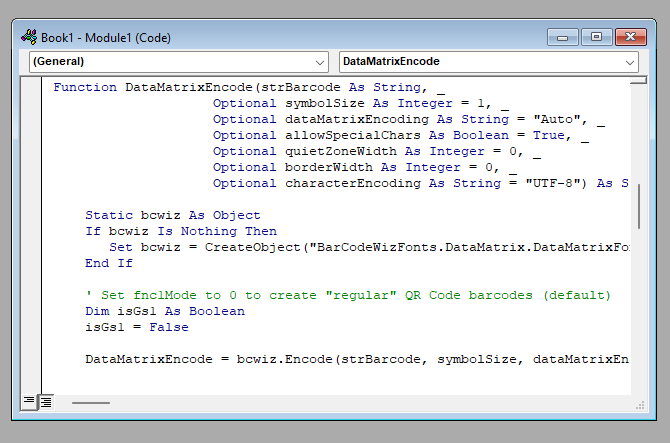This screenshot has width=670, height=443.
Task: Maximize the Module1 code window
Action: 596,37
